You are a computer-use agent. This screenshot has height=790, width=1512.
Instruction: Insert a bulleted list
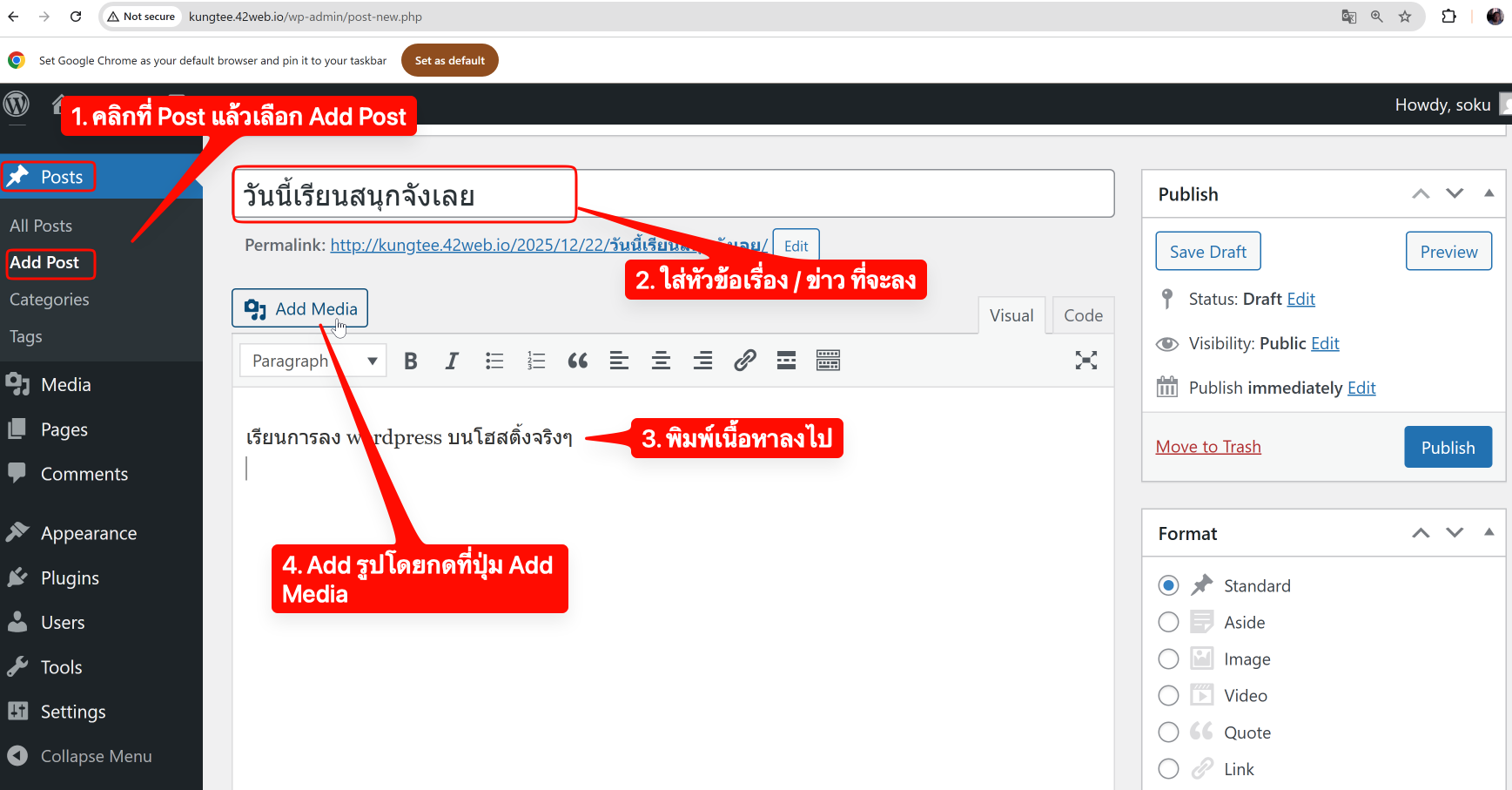(494, 361)
